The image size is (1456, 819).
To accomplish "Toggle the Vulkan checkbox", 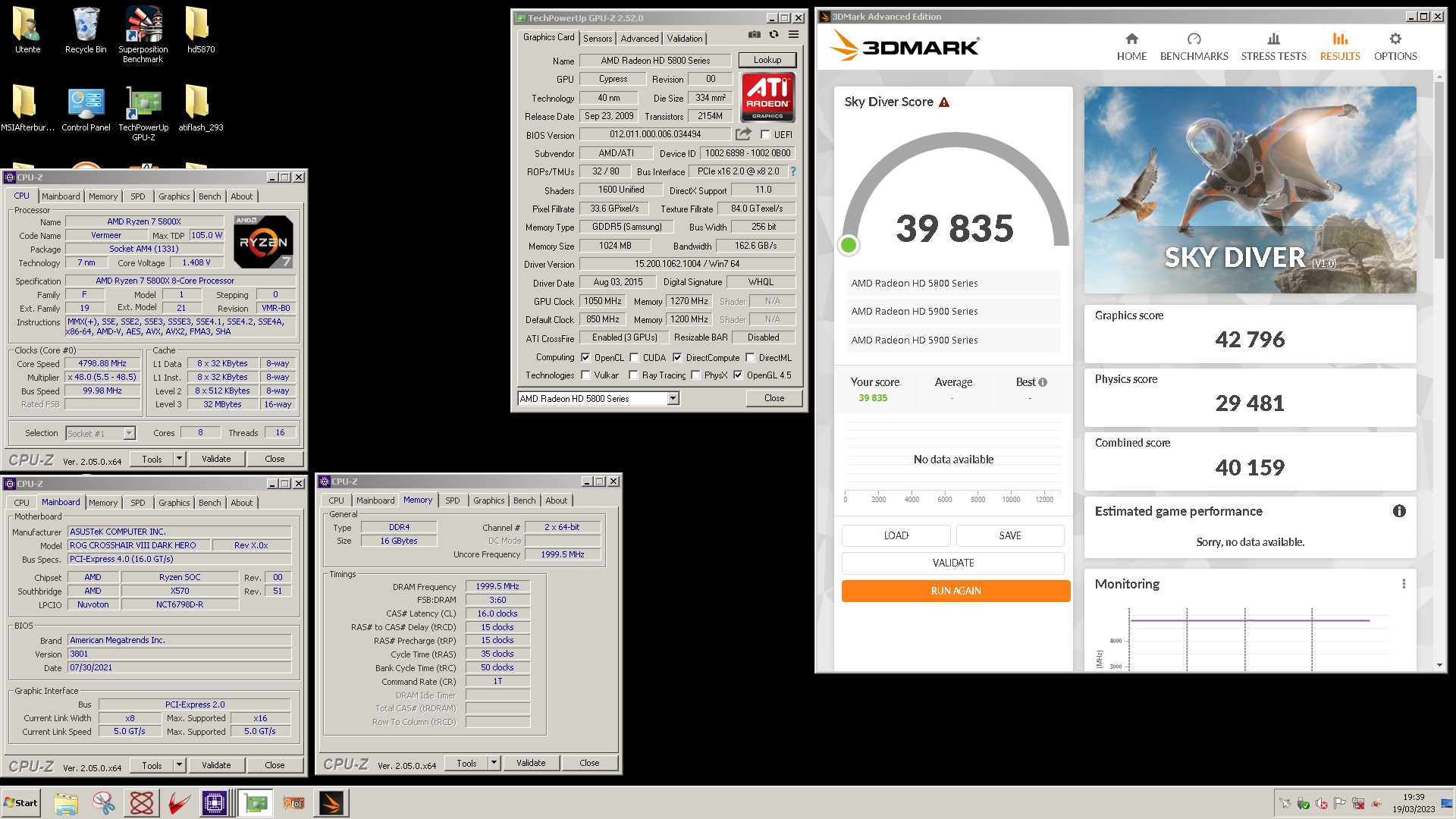I will [x=585, y=375].
